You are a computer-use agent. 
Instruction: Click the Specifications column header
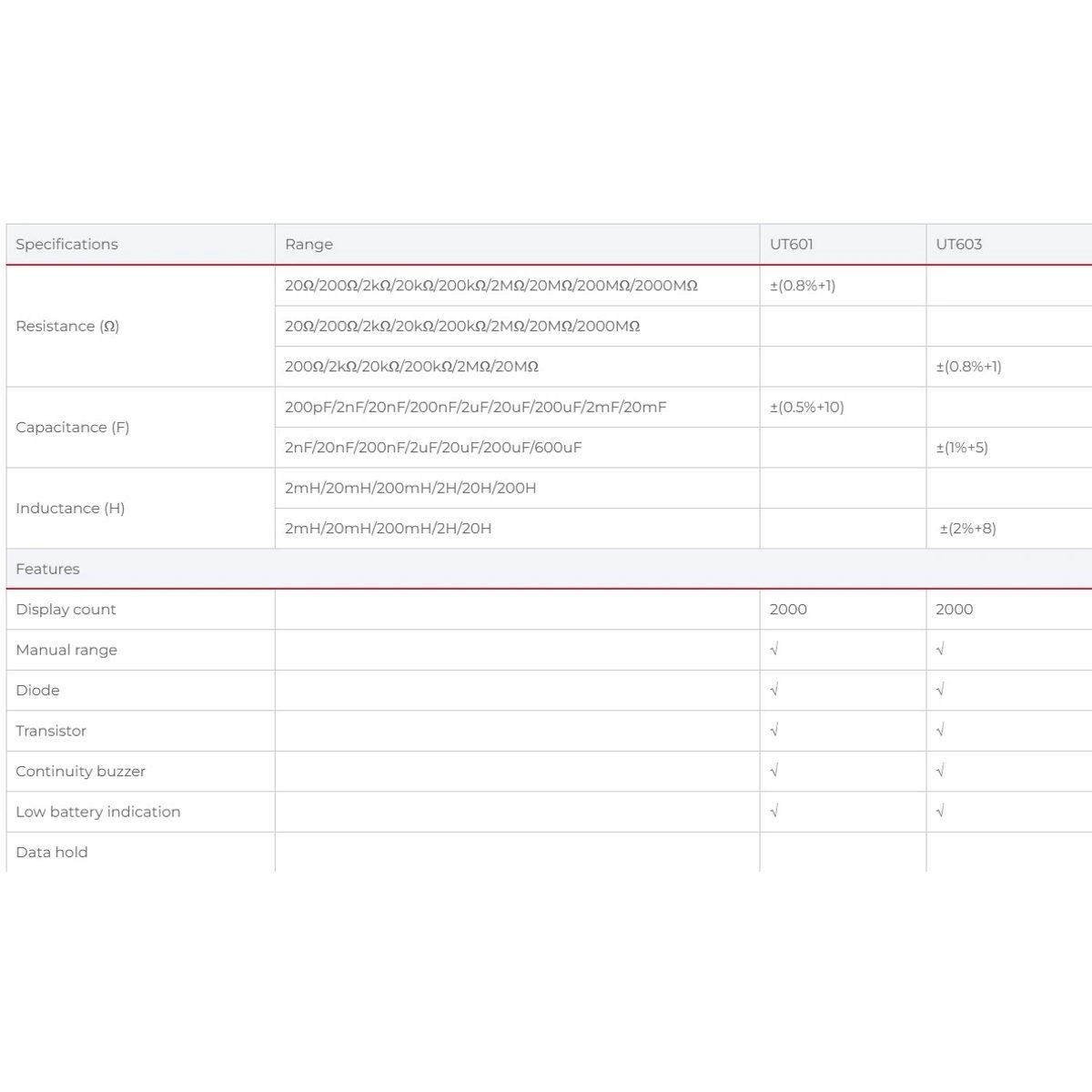66,244
